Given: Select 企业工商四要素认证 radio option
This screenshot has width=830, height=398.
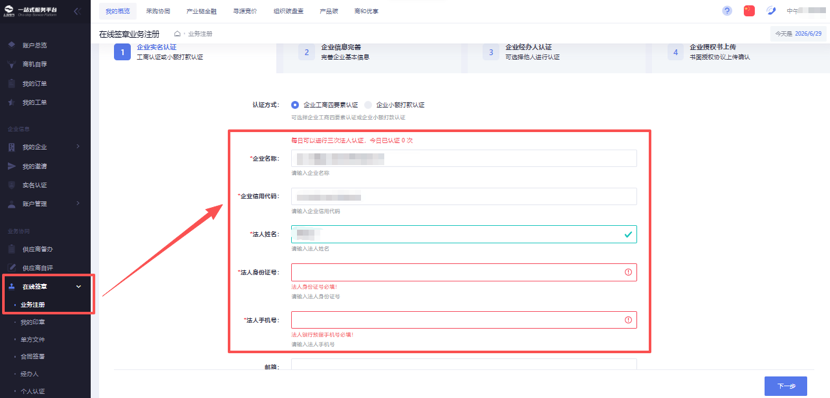Looking at the screenshot, I should point(295,105).
